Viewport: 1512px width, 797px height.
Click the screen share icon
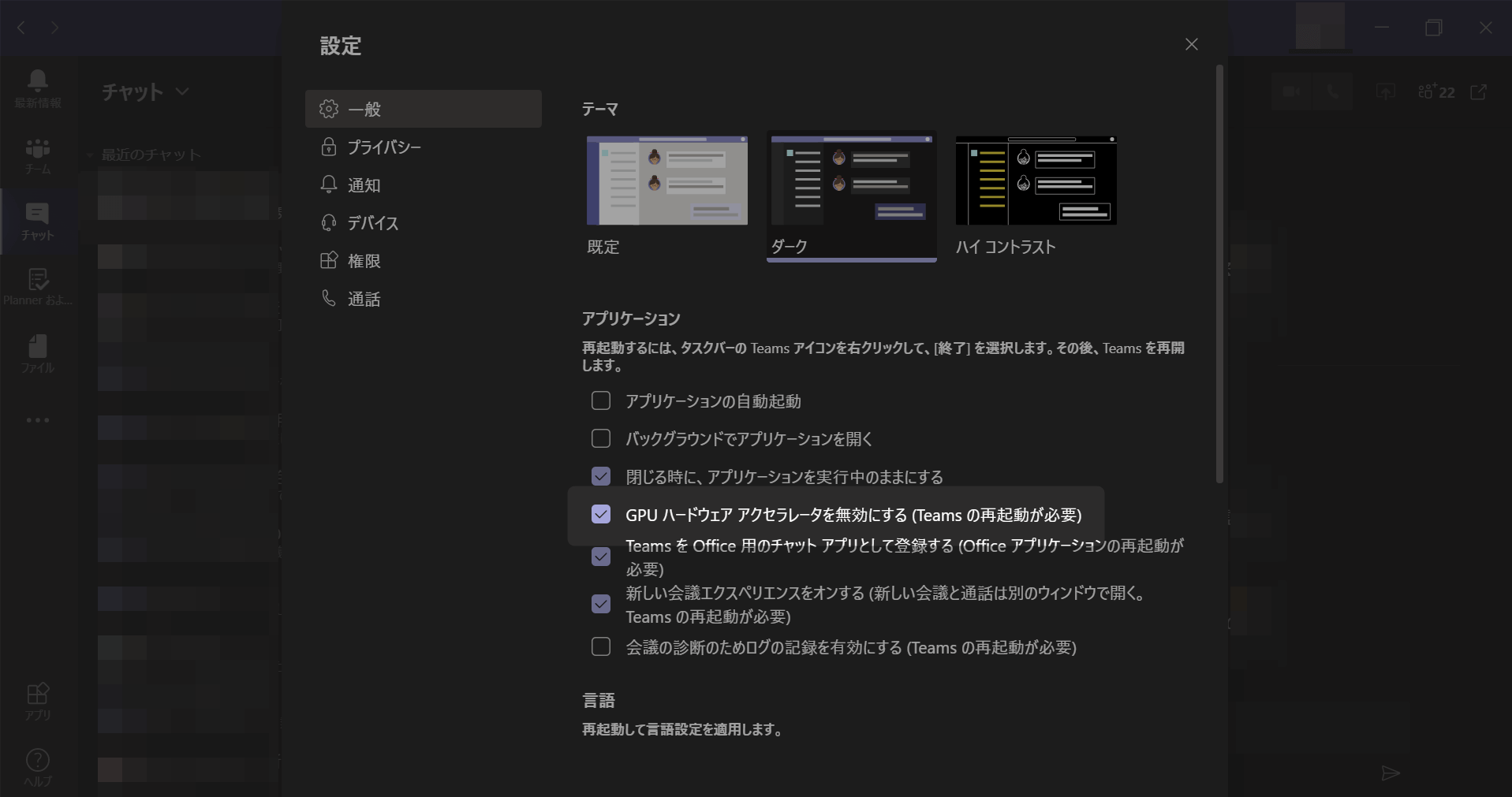coord(1386,91)
